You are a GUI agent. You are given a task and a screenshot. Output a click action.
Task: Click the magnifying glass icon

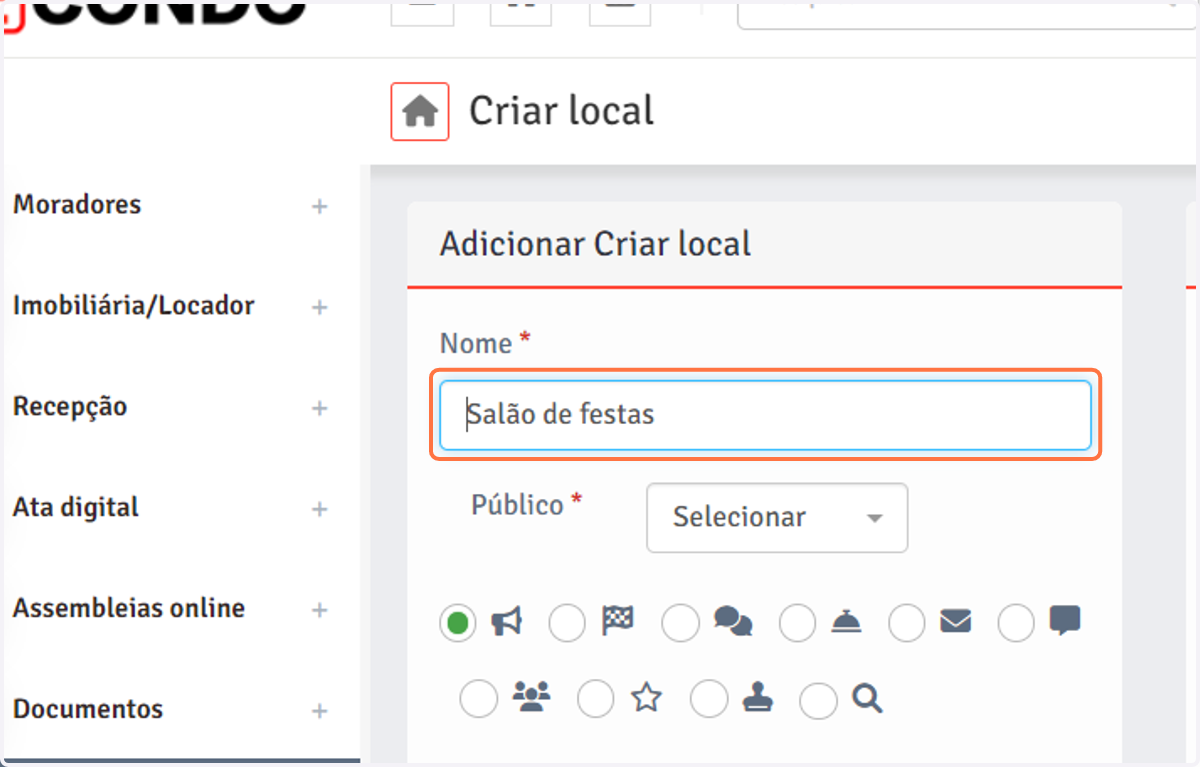click(x=867, y=698)
